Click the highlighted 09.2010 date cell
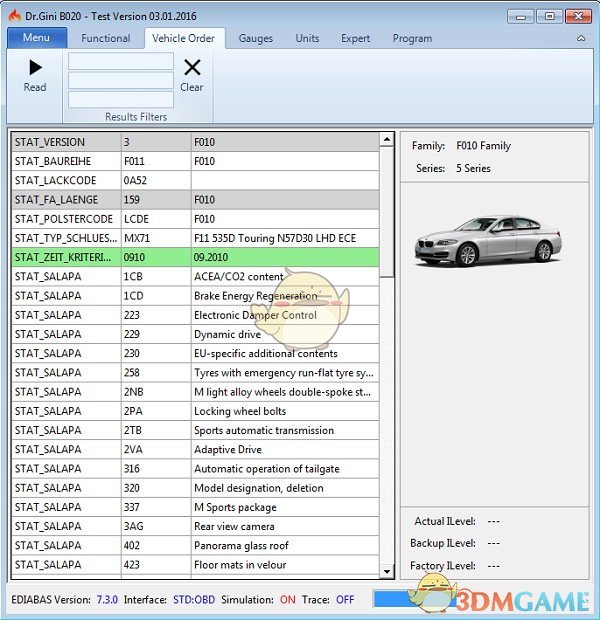The height and width of the screenshot is (620, 600). 285,257
